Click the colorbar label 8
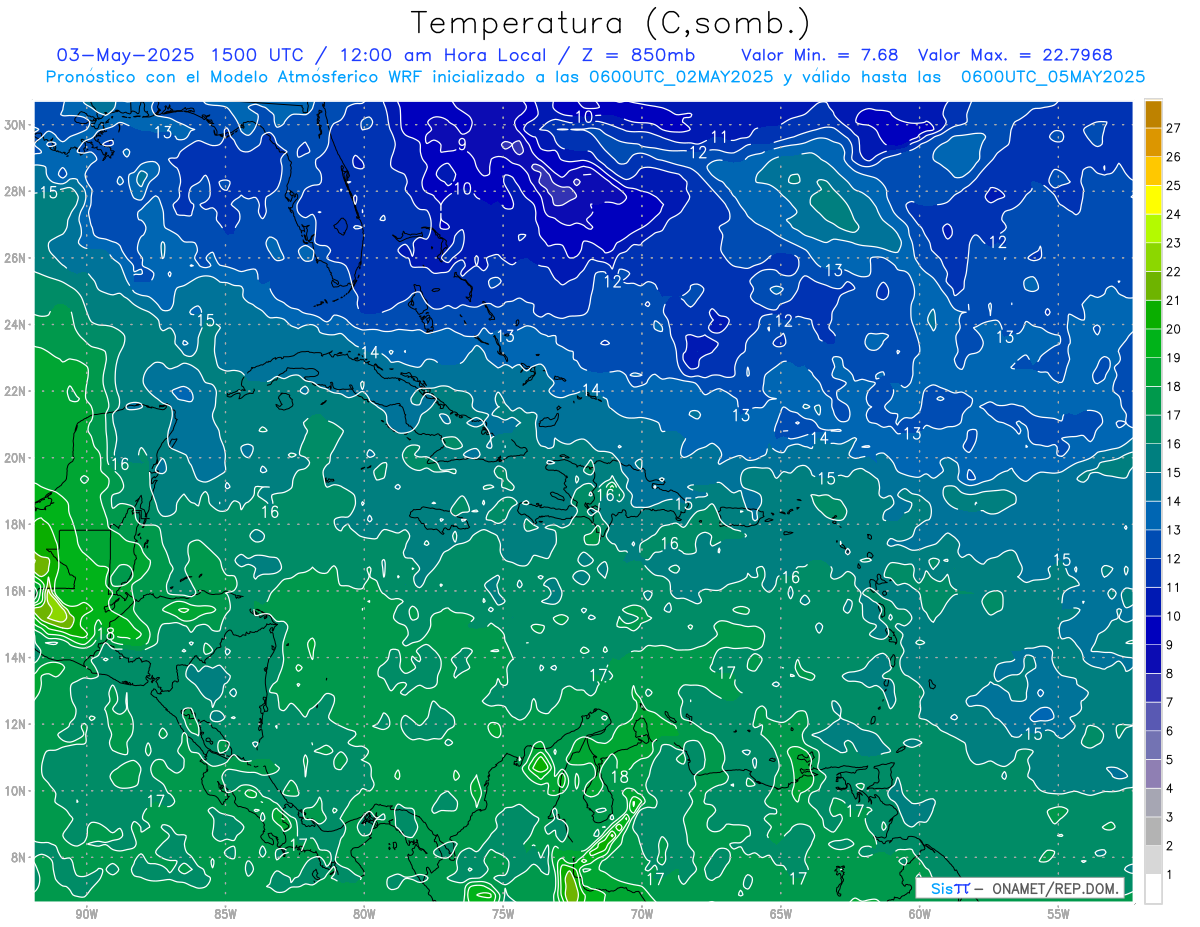 click(1170, 673)
